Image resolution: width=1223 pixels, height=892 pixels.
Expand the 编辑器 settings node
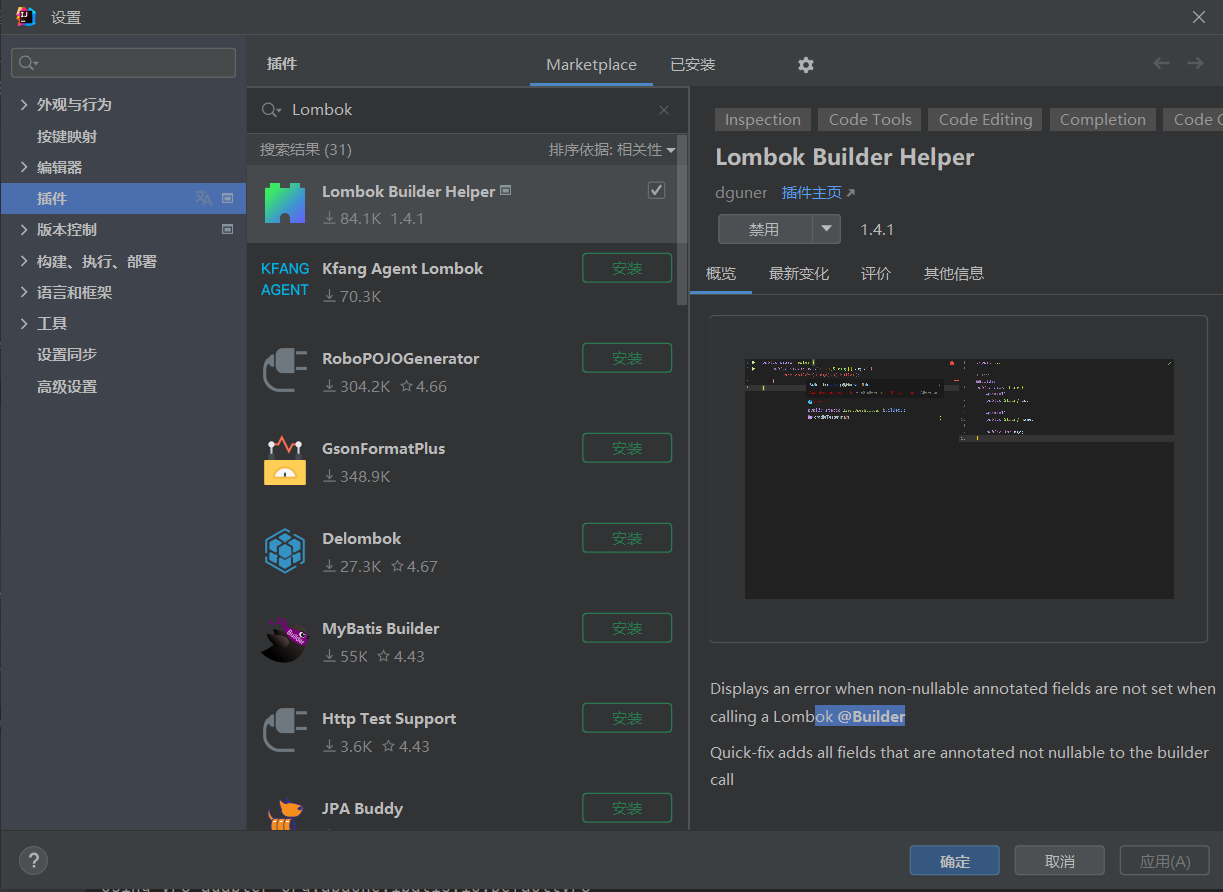(x=25, y=167)
